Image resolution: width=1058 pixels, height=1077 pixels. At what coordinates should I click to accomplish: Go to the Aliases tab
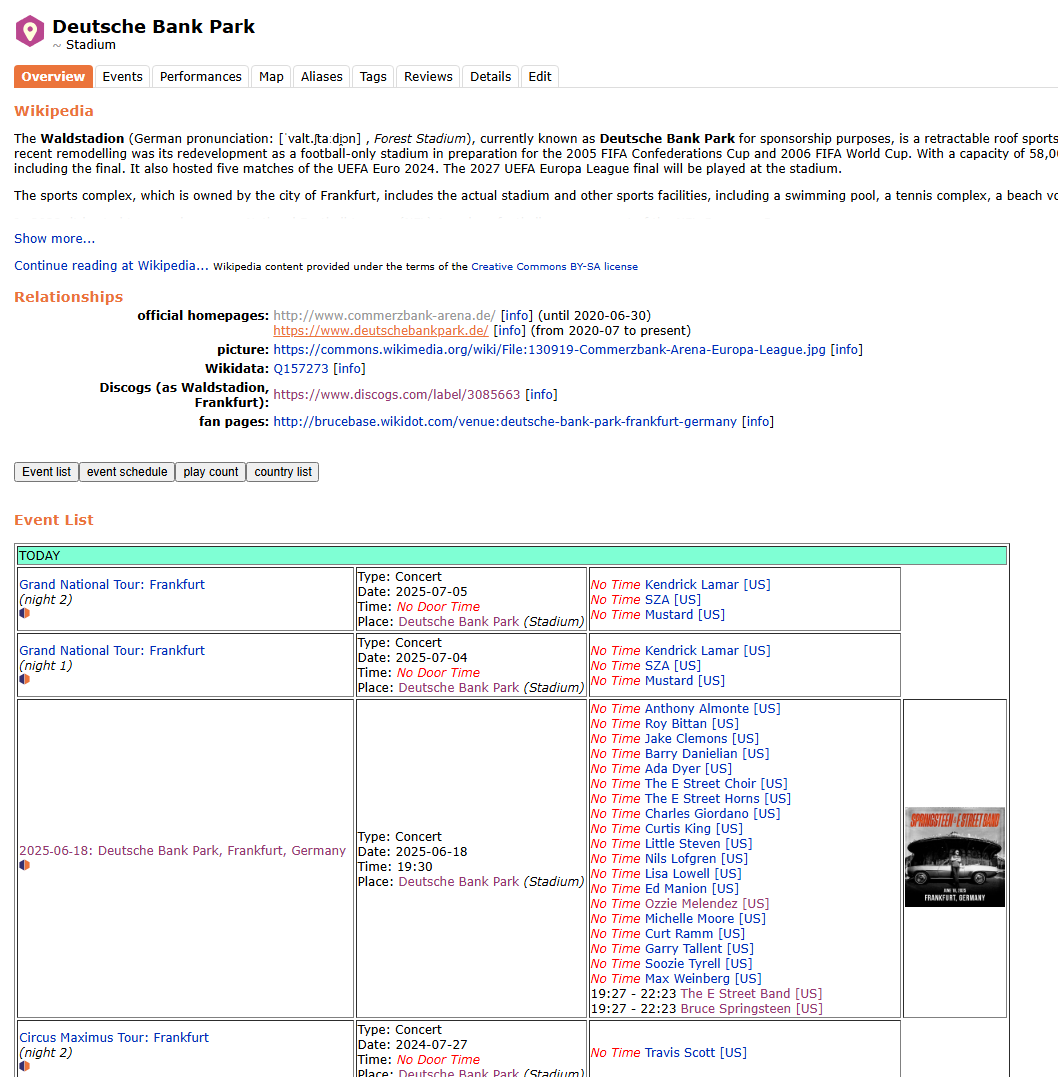pyautogui.click(x=321, y=77)
